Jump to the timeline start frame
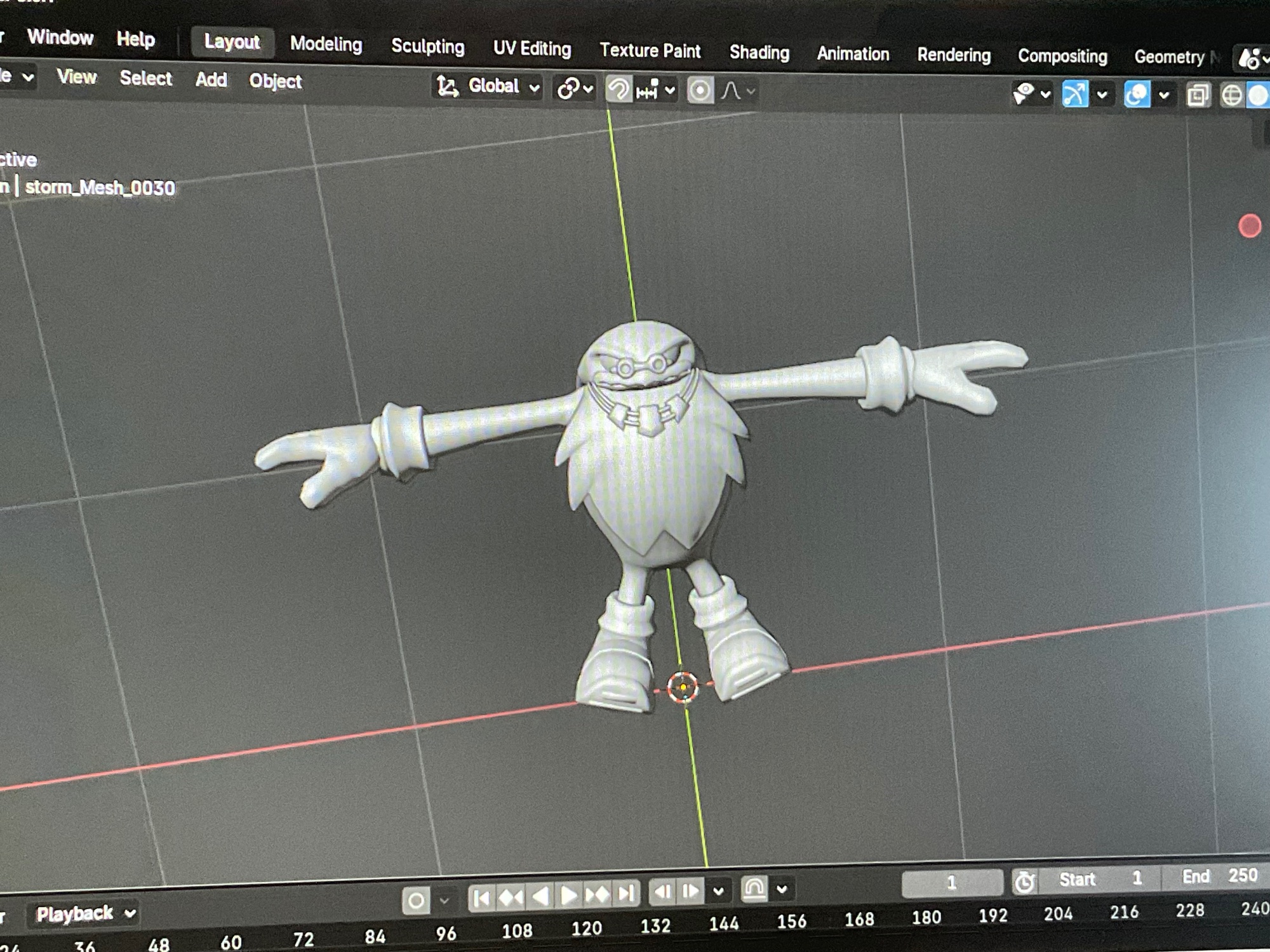 pos(481,898)
